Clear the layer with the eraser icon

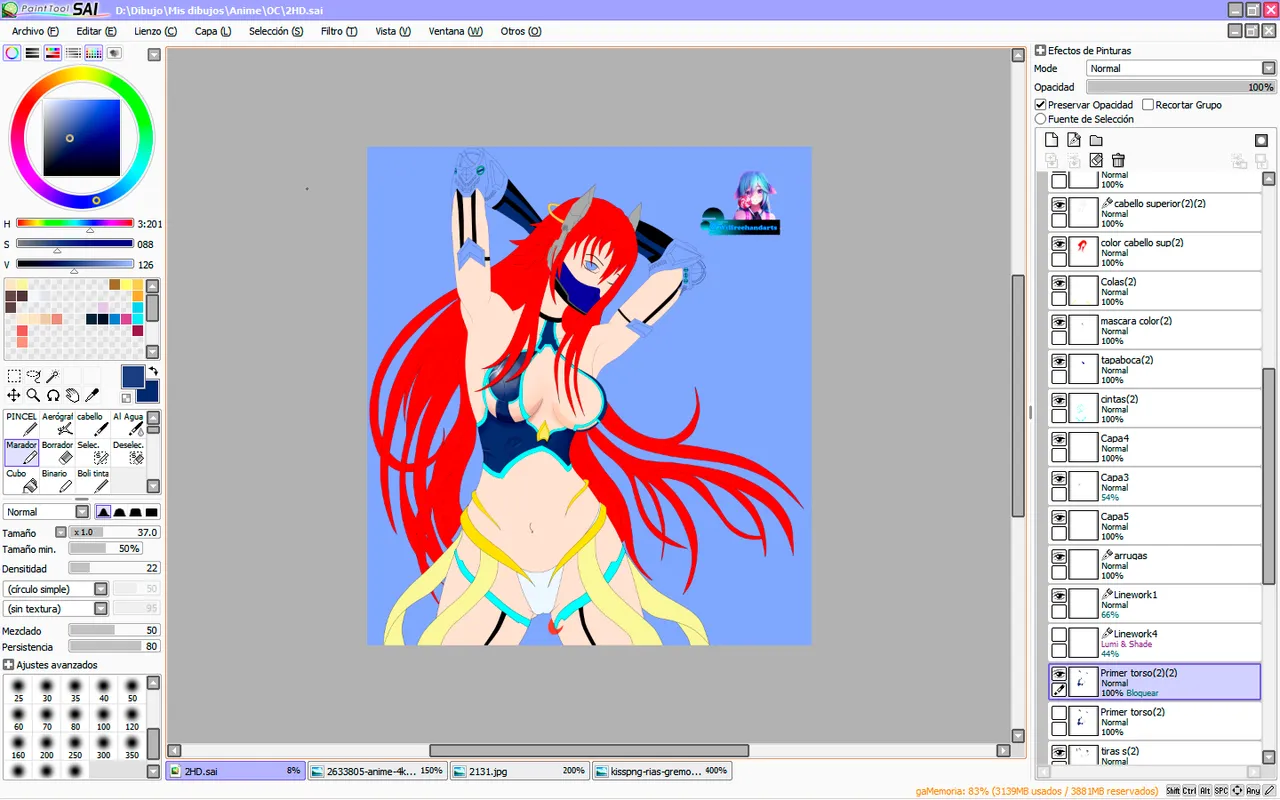[1096, 160]
